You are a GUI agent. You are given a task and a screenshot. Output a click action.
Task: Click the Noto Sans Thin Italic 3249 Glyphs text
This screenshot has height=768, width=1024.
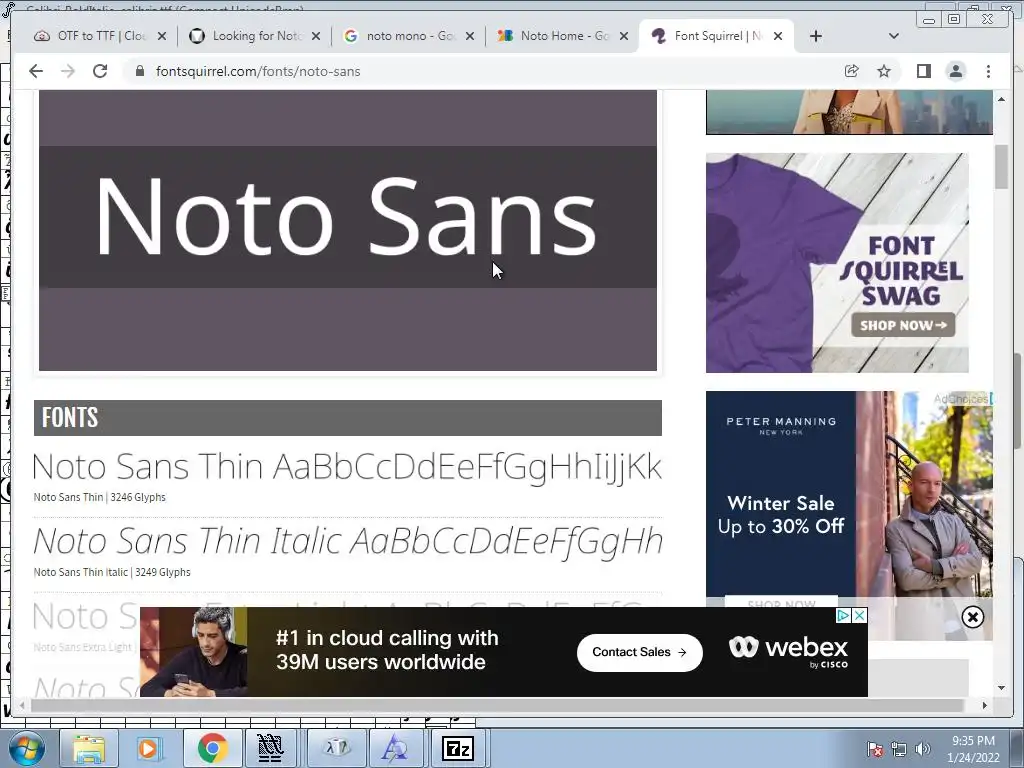(112, 572)
